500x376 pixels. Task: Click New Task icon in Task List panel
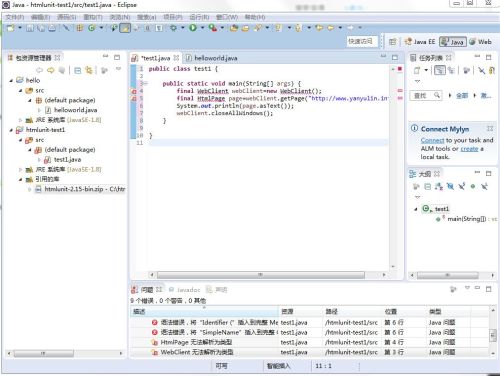(x=417, y=70)
